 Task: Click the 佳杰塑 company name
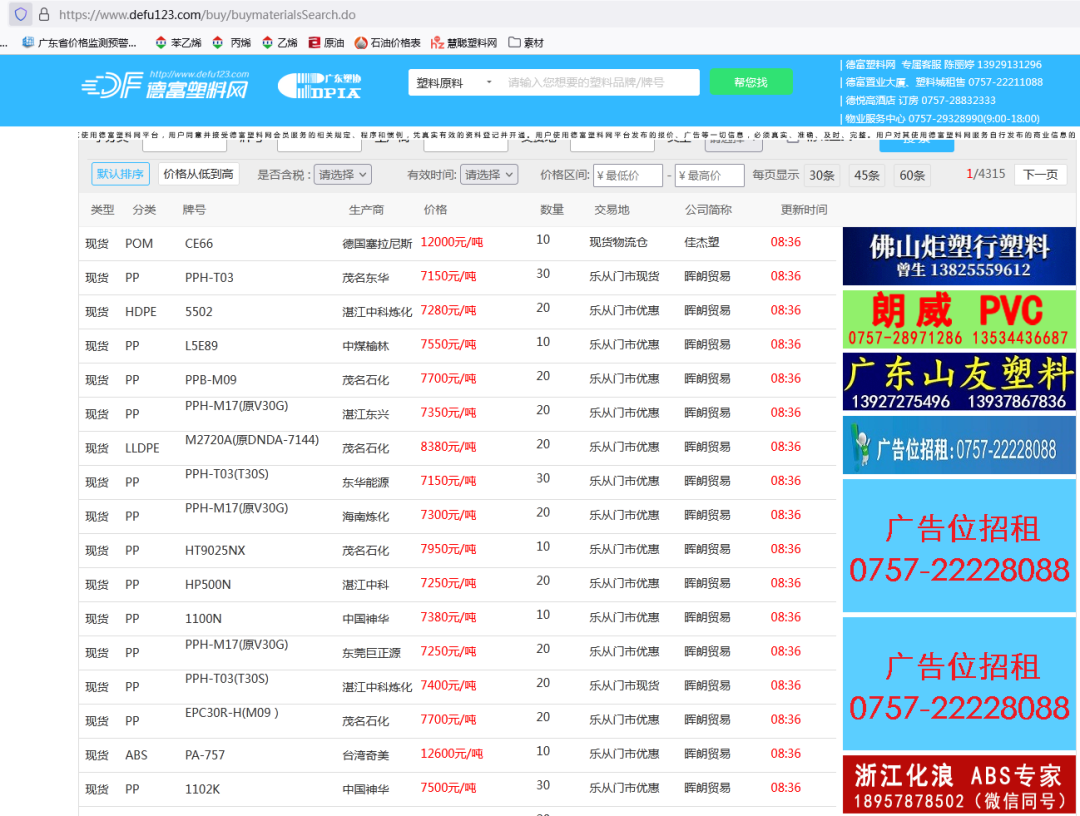point(702,242)
